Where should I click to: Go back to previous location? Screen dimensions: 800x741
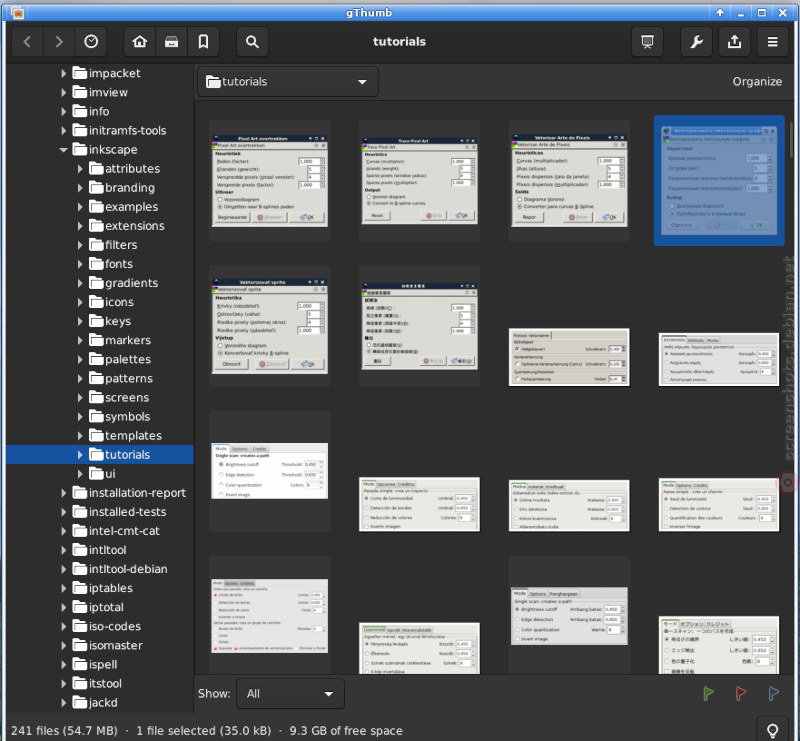28,42
